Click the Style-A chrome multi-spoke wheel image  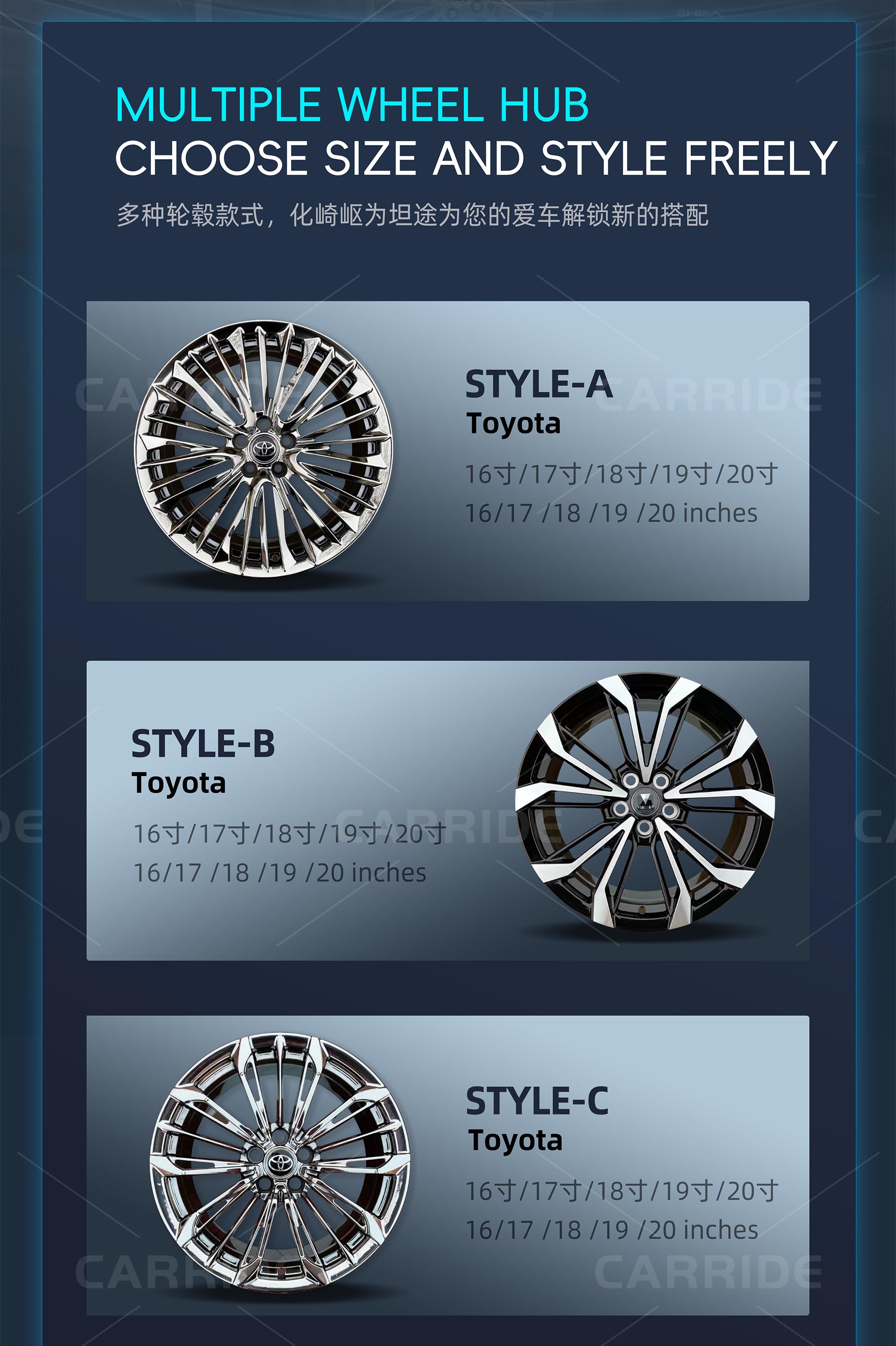click(x=263, y=449)
